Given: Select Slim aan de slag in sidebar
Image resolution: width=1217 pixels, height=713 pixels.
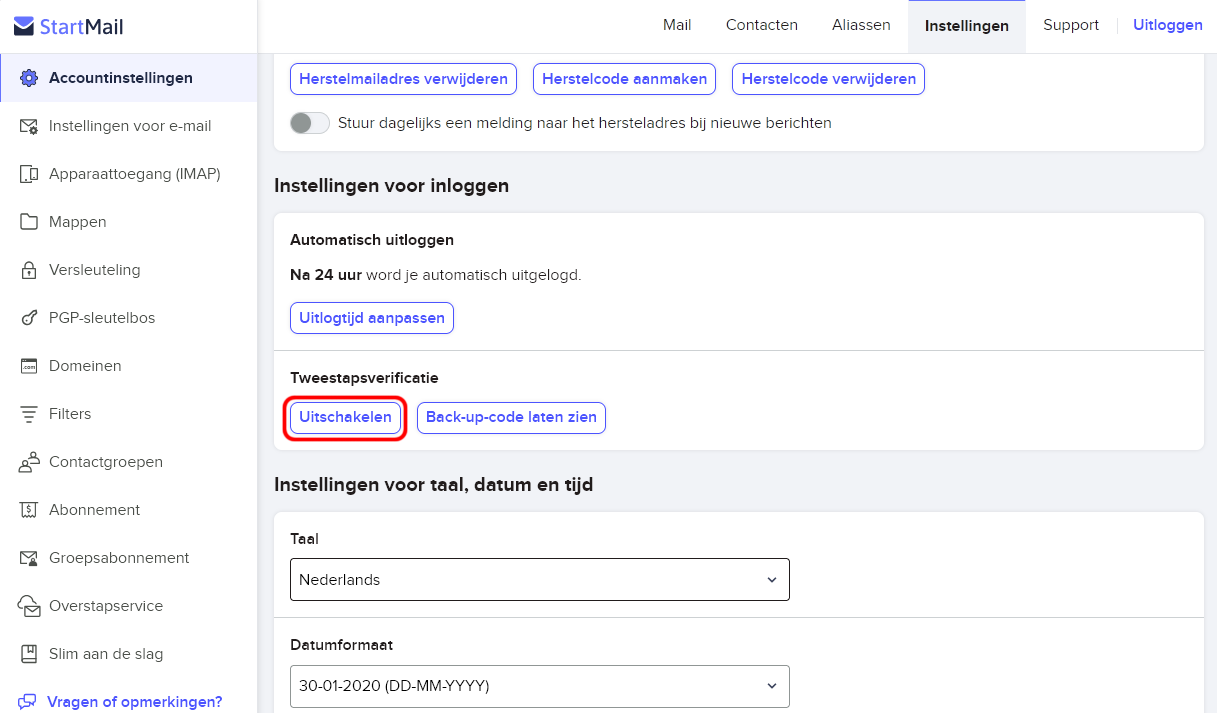Looking at the screenshot, I should [x=129, y=654].
